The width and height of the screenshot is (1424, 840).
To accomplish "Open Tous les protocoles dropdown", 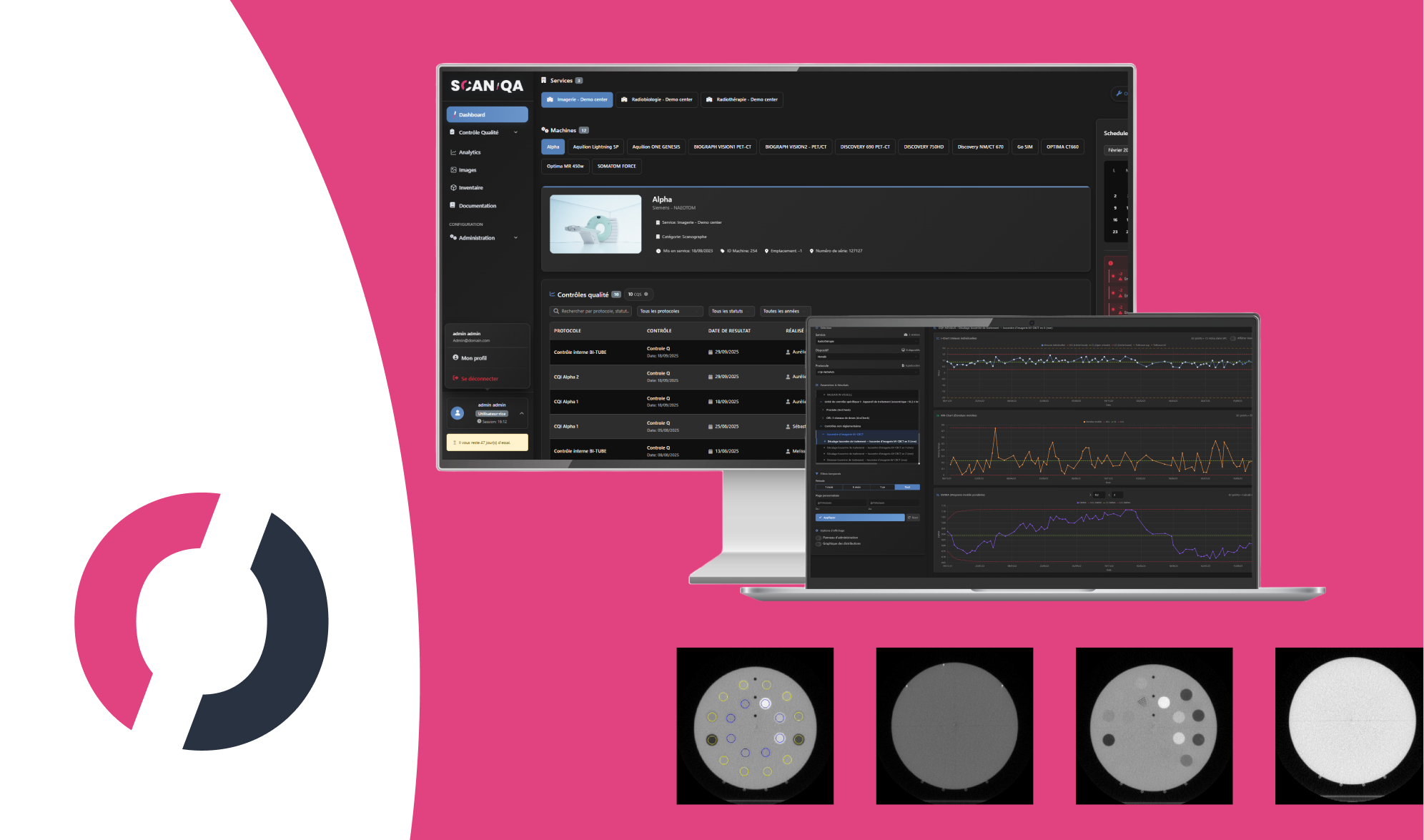I will click(x=670, y=311).
